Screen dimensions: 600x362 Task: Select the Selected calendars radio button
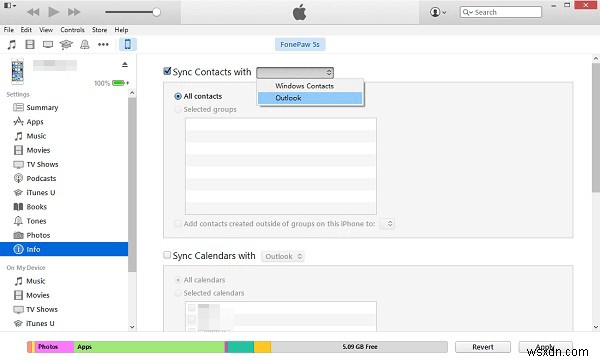[x=178, y=293]
